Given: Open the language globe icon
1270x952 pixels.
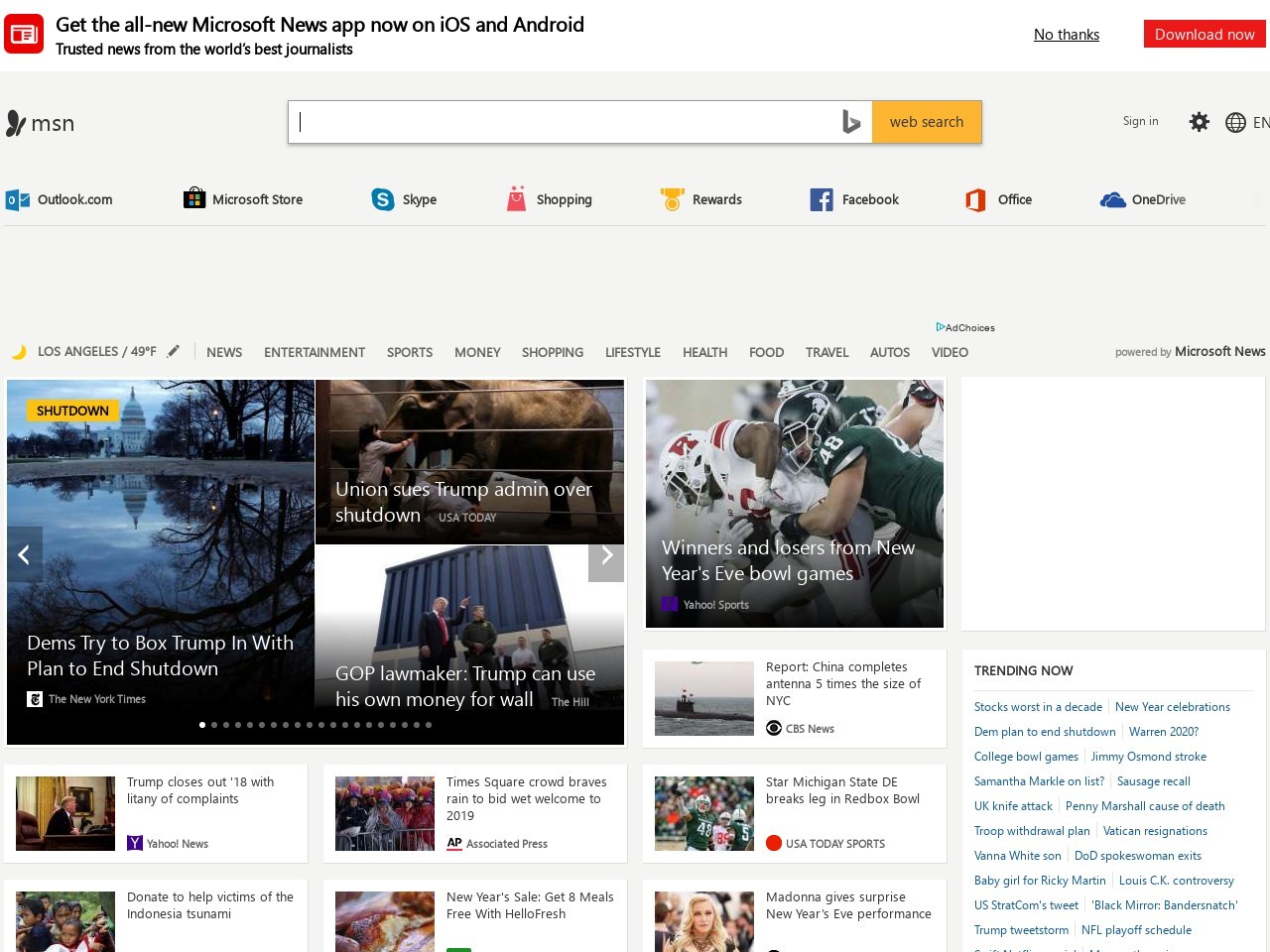Looking at the screenshot, I should coord(1235,122).
